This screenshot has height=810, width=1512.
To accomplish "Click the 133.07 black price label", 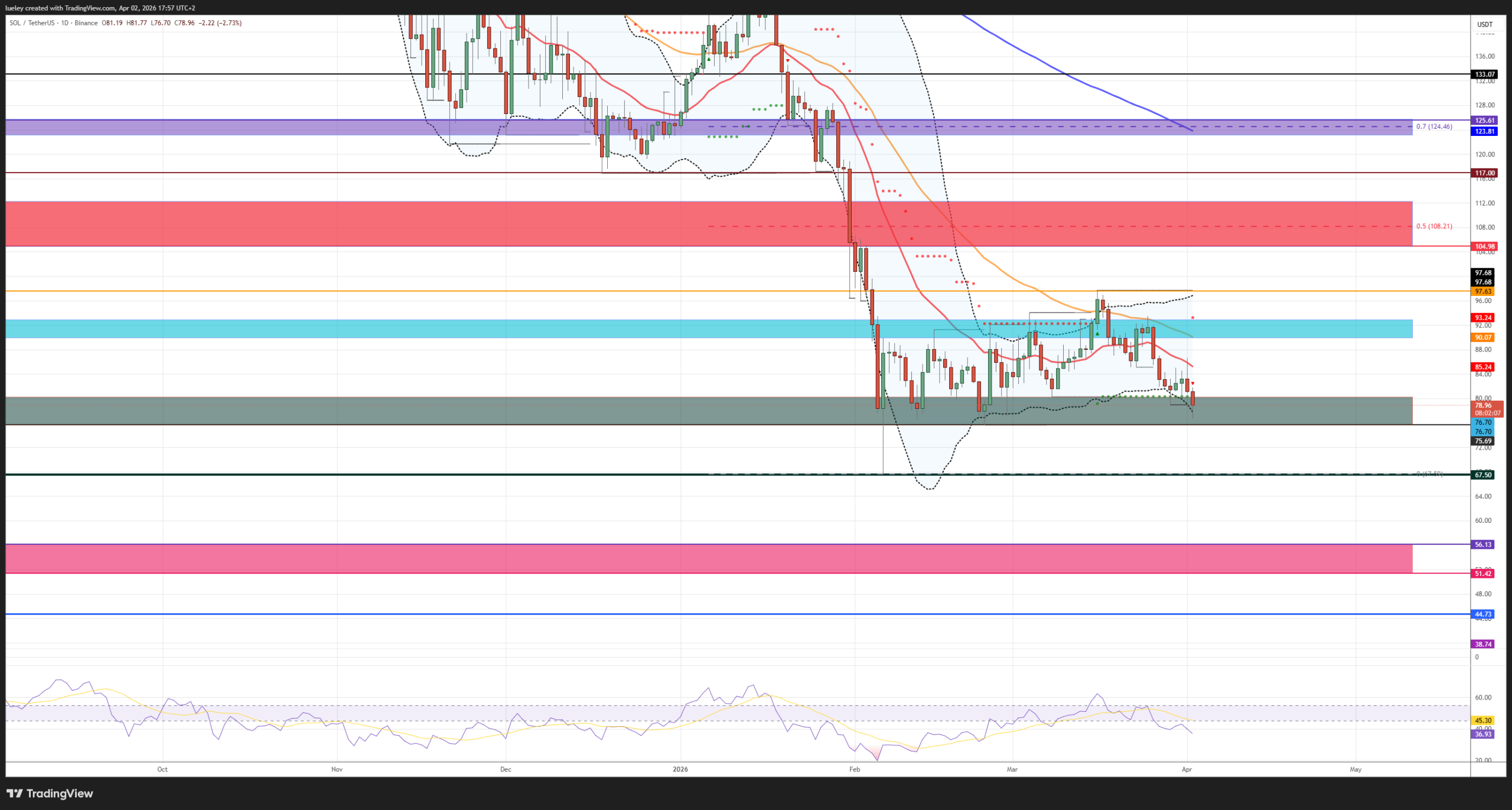I will 1484,74.
